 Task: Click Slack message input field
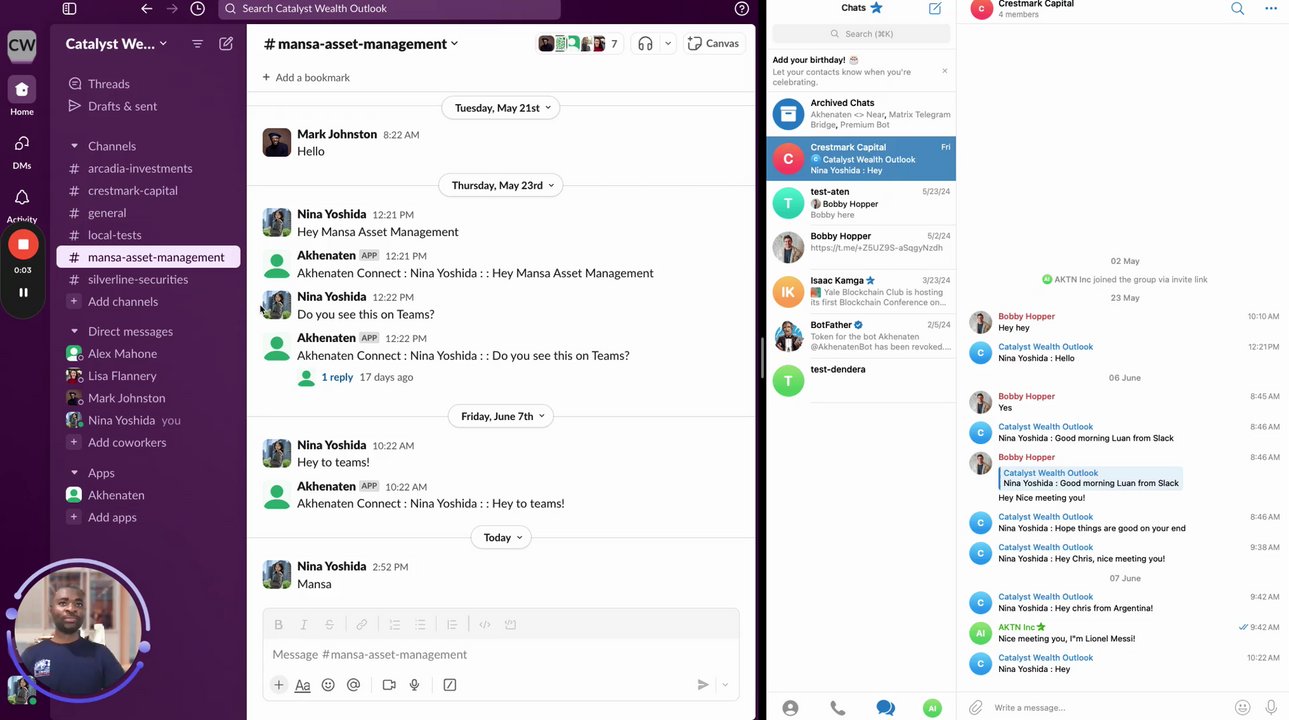501,654
